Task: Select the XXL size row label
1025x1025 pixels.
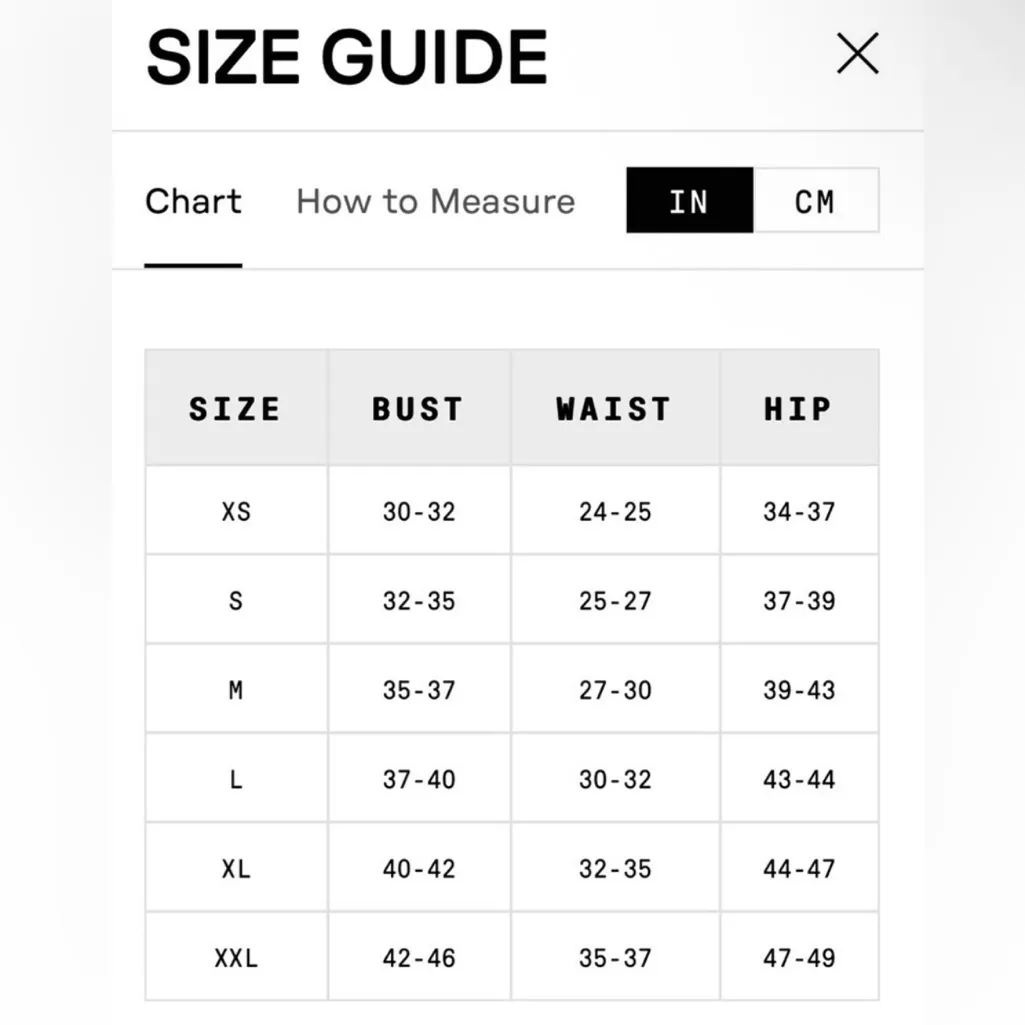Action: pyautogui.click(x=236, y=957)
